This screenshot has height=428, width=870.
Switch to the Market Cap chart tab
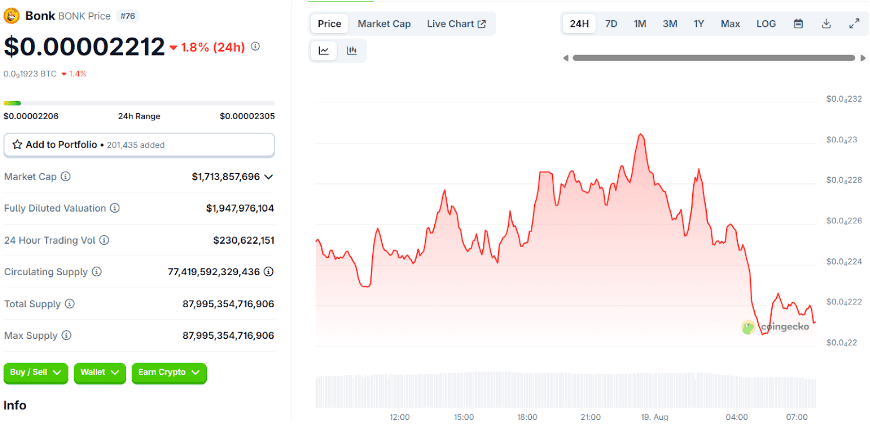(x=384, y=23)
